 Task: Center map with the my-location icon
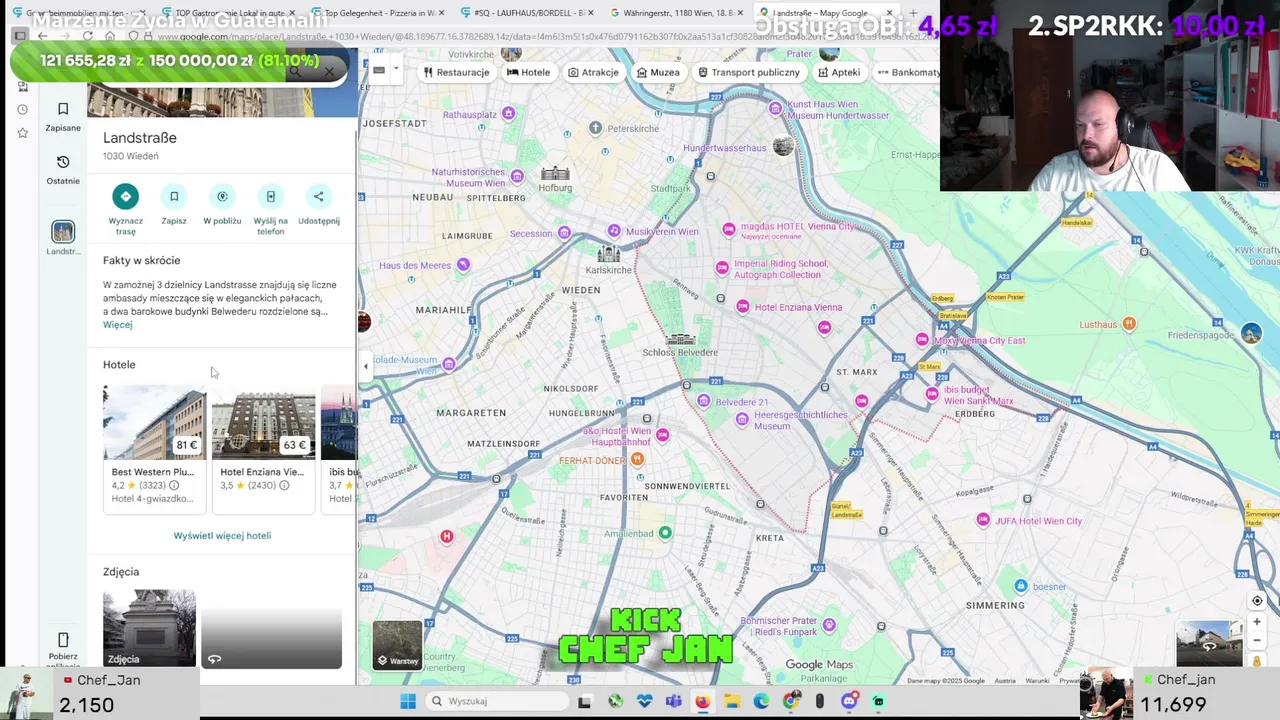coord(1257,601)
